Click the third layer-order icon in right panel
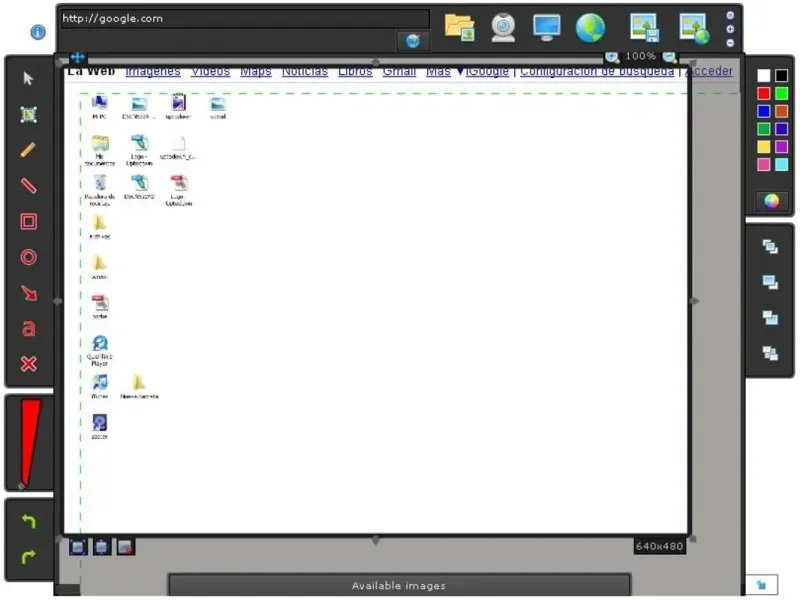The width and height of the screenshot is (800, 600). pos(770,318)
